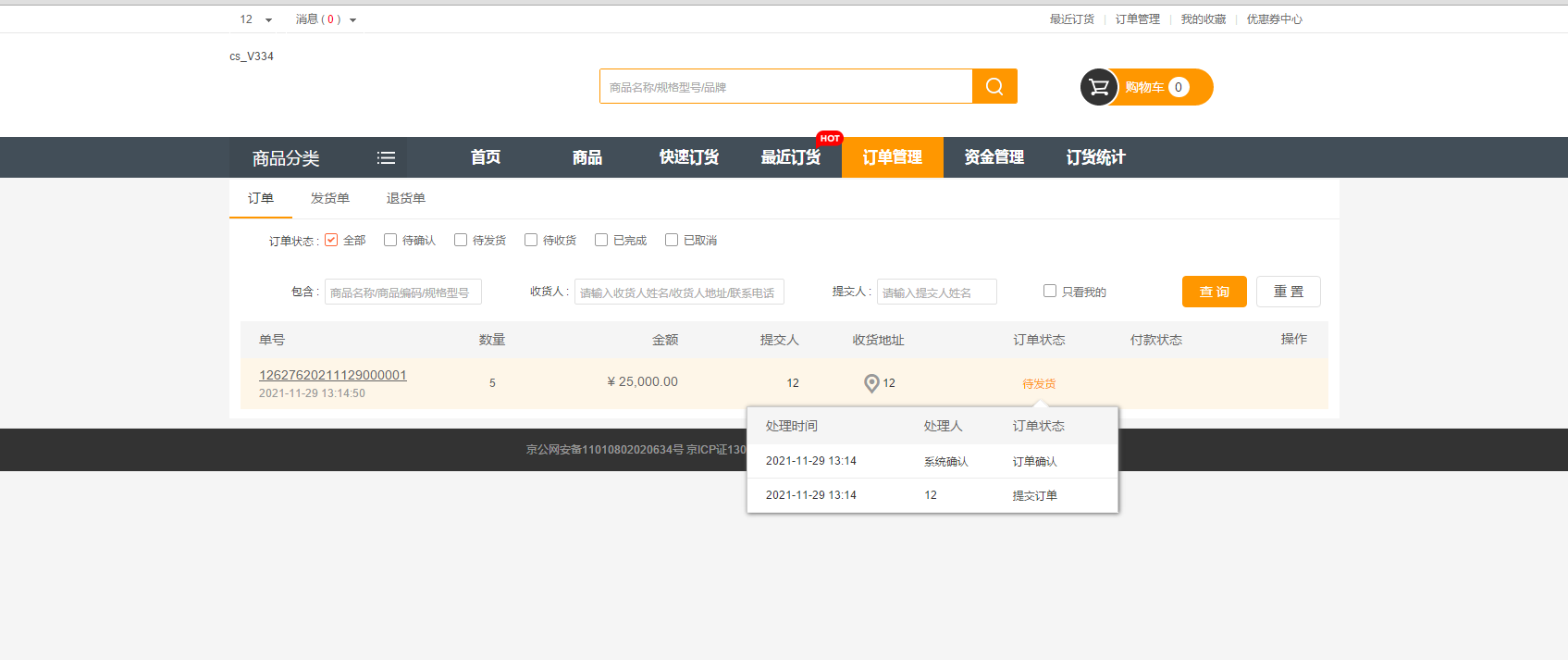The image size is (1568, 660).
Task: Tick the 待发货 checkbox
Action: (461, 240)
